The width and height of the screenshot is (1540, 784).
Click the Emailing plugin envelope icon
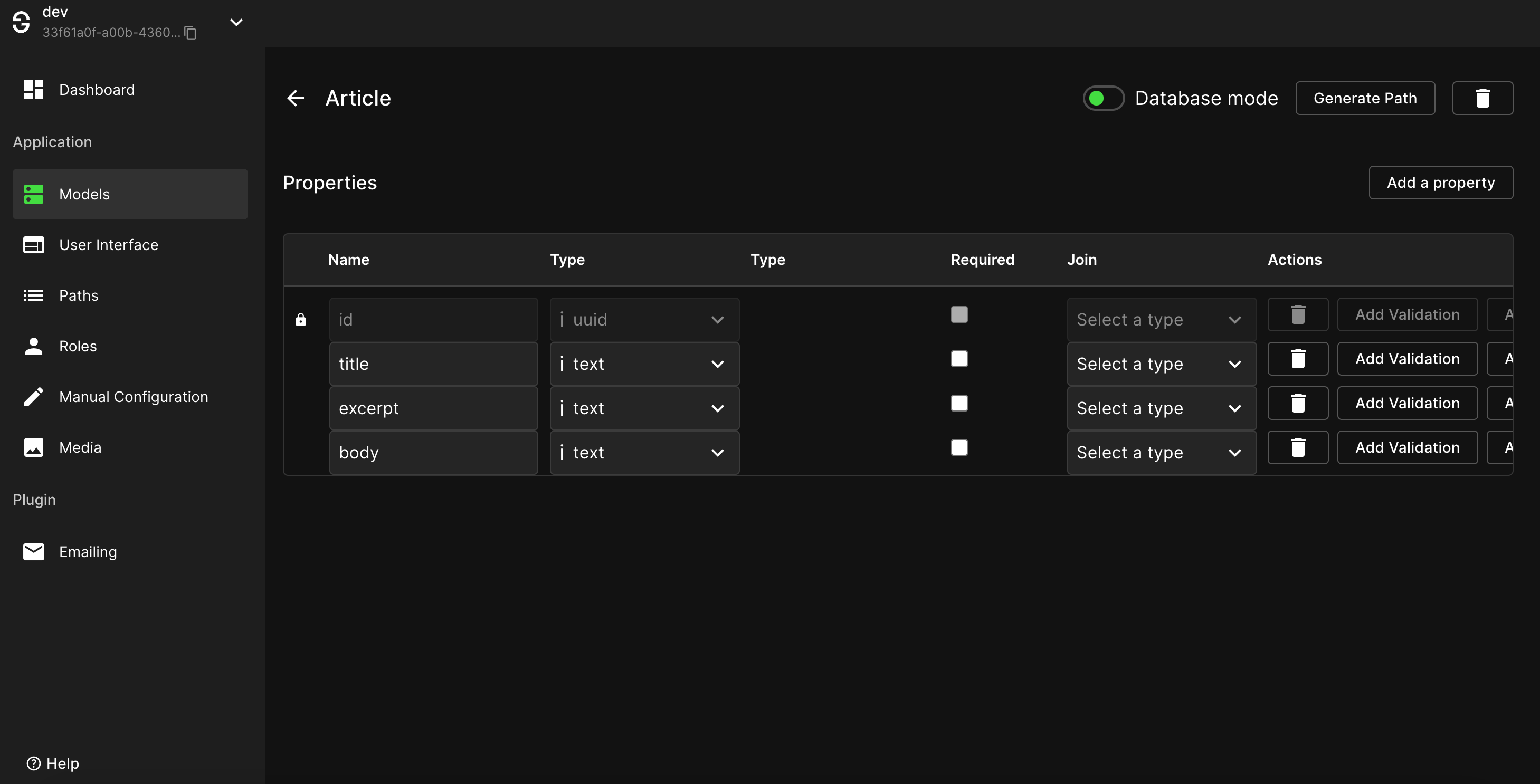point(33,551)
